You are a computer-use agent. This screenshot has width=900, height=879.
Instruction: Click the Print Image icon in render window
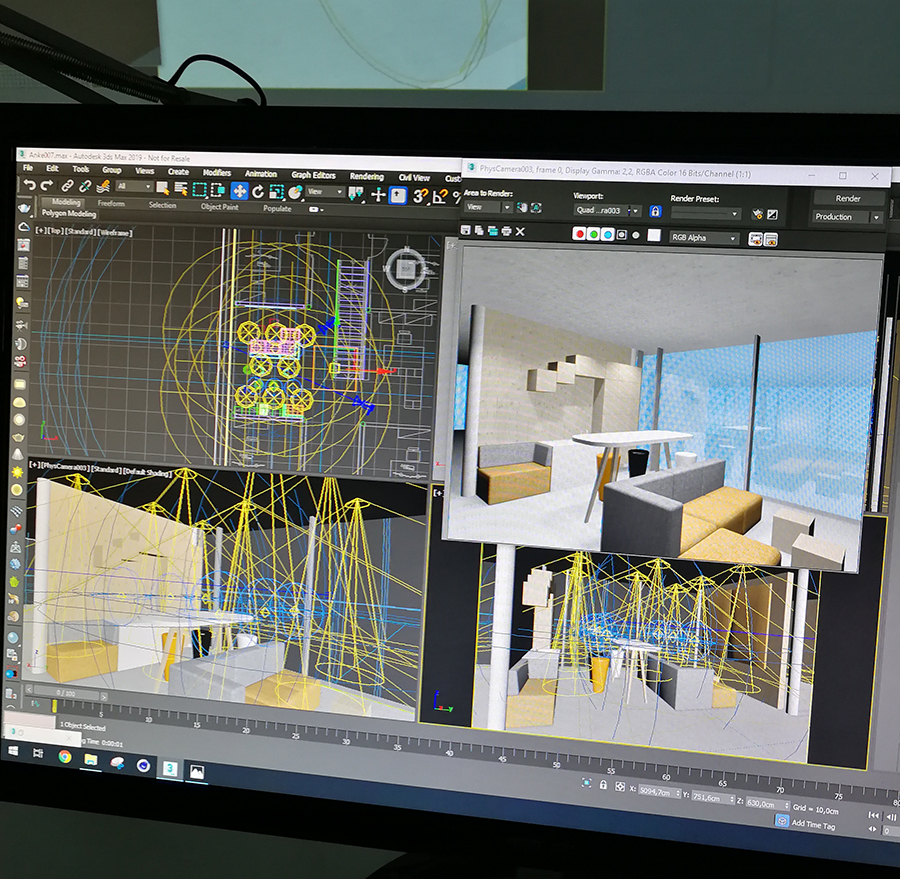[505, 232]
